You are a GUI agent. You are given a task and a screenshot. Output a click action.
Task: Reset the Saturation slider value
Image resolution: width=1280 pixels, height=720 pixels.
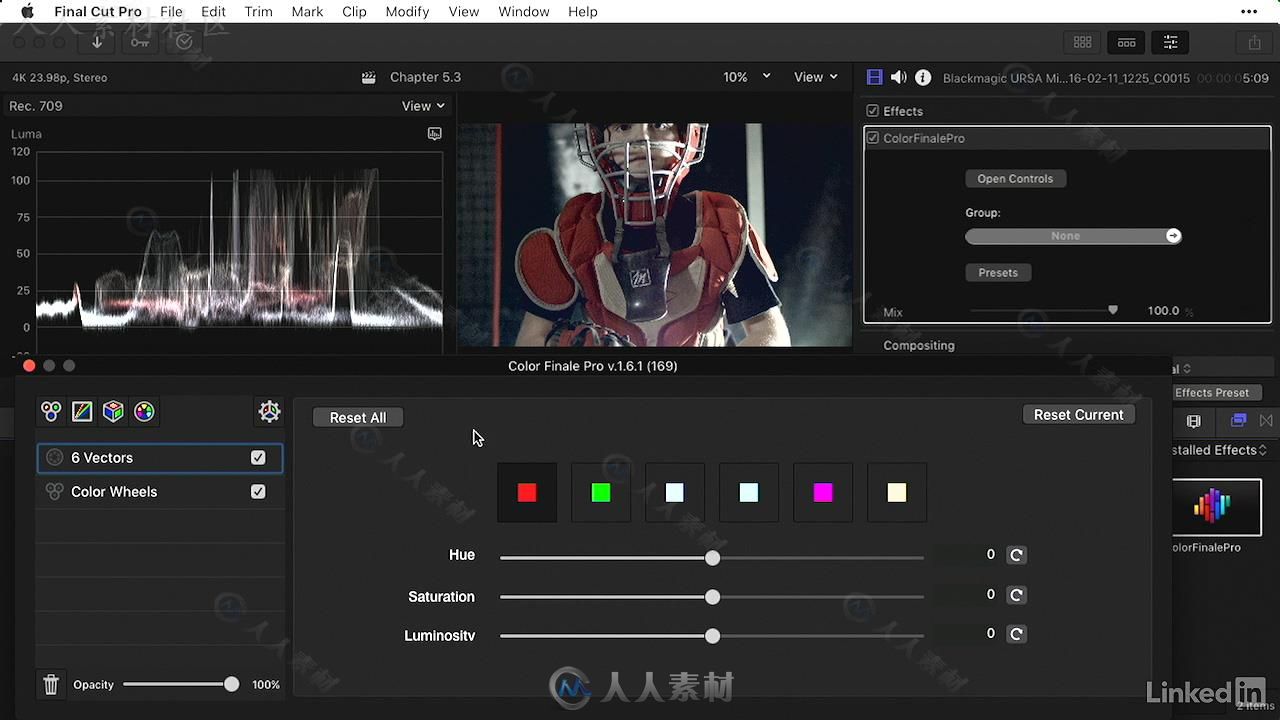(x=1016, y=595)
